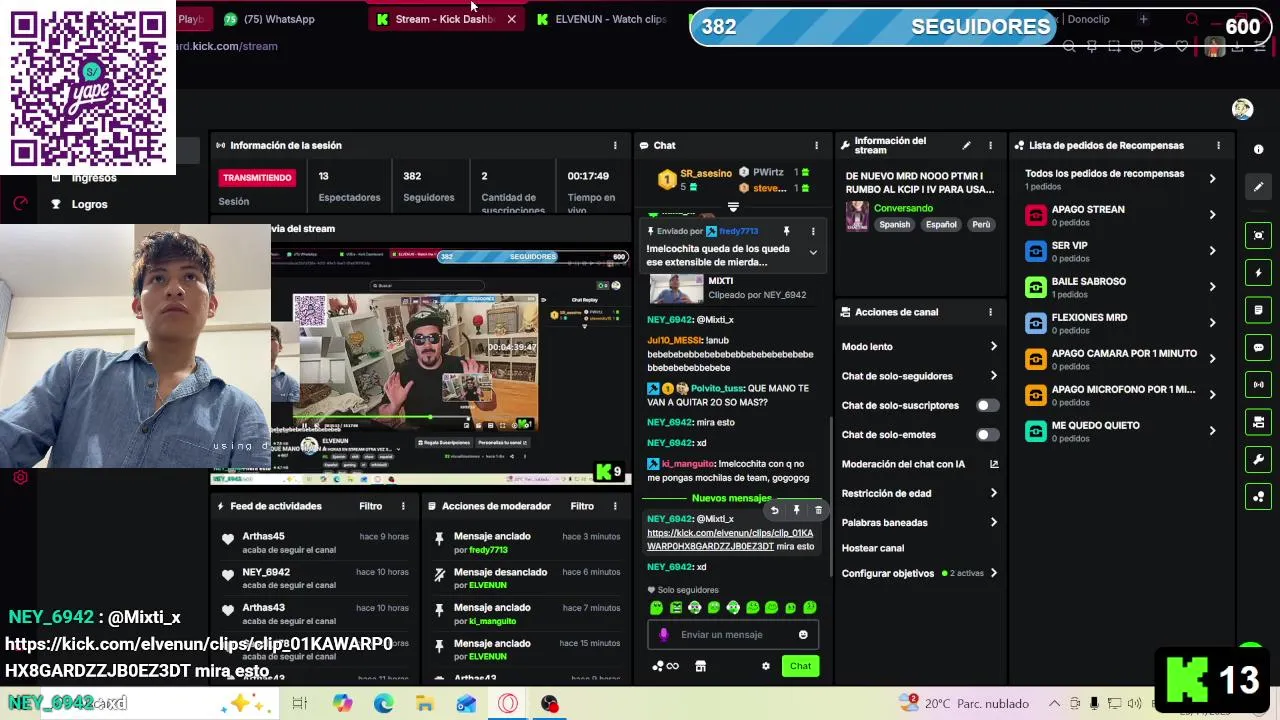Open Outlook from the taskbar
Image resolution: width=1280 pixels, height=720 pixels.
tap(466, 704)
